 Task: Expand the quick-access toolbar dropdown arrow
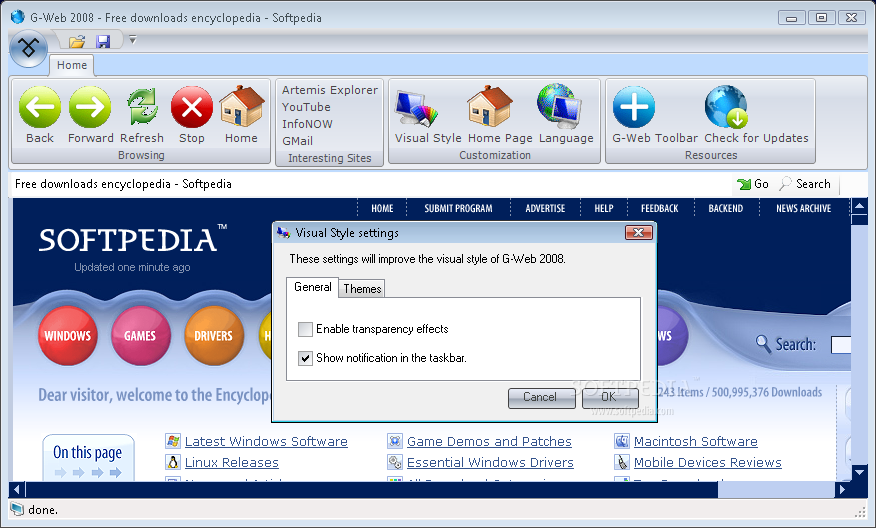[132, 40]
